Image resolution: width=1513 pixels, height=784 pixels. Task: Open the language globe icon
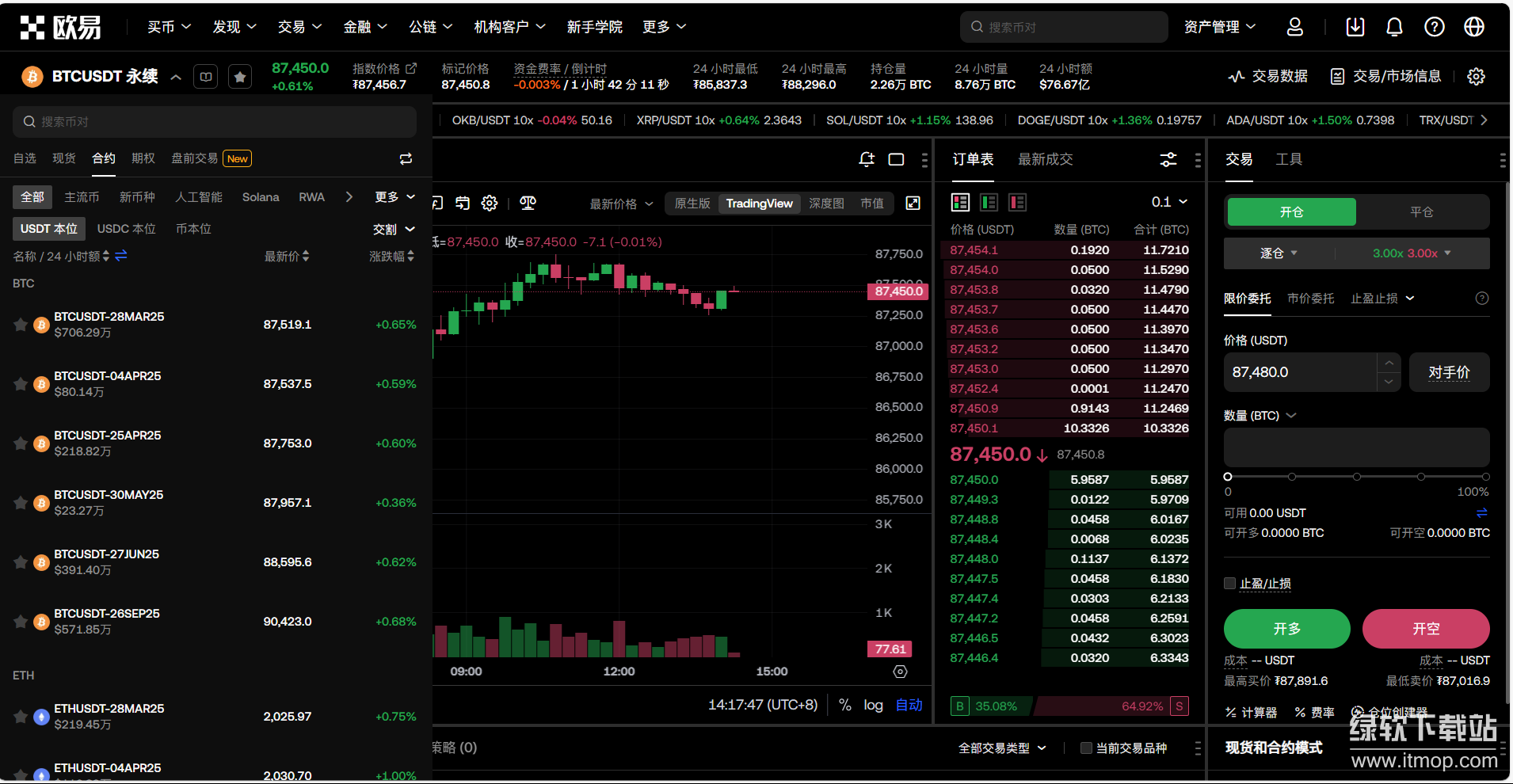pos(1474,27)
